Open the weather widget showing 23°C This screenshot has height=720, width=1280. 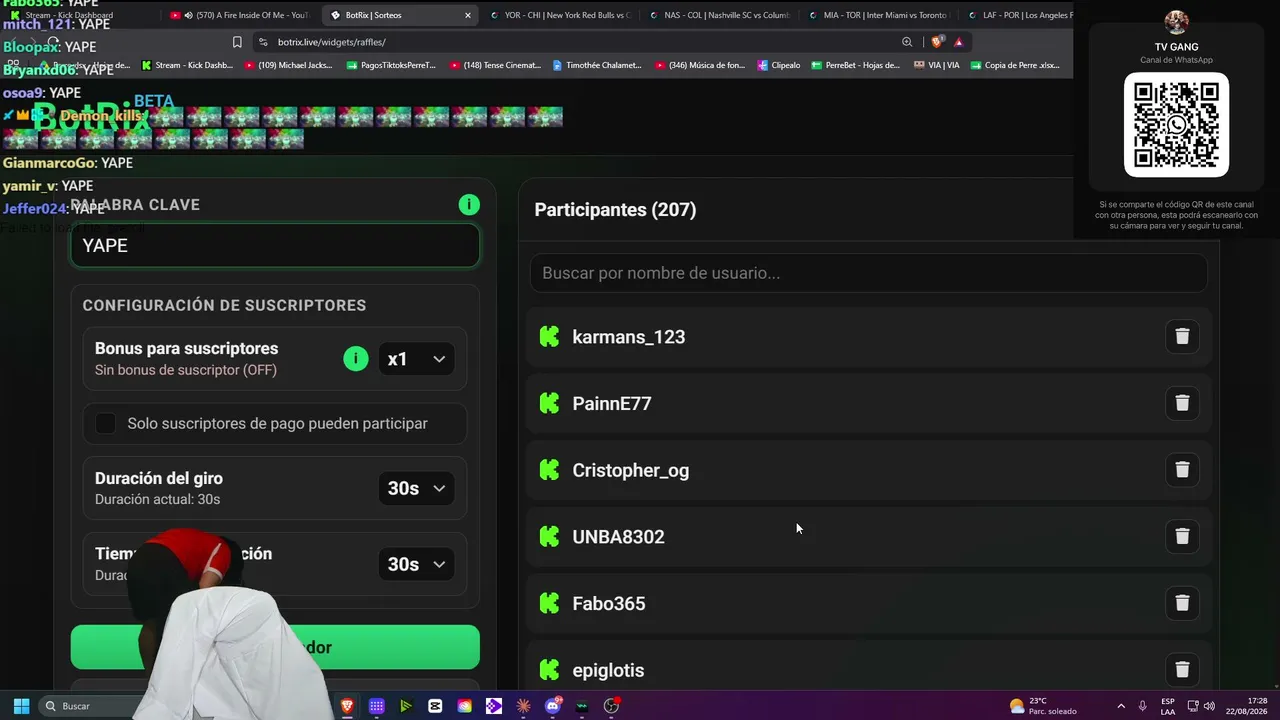(1043, 706)
